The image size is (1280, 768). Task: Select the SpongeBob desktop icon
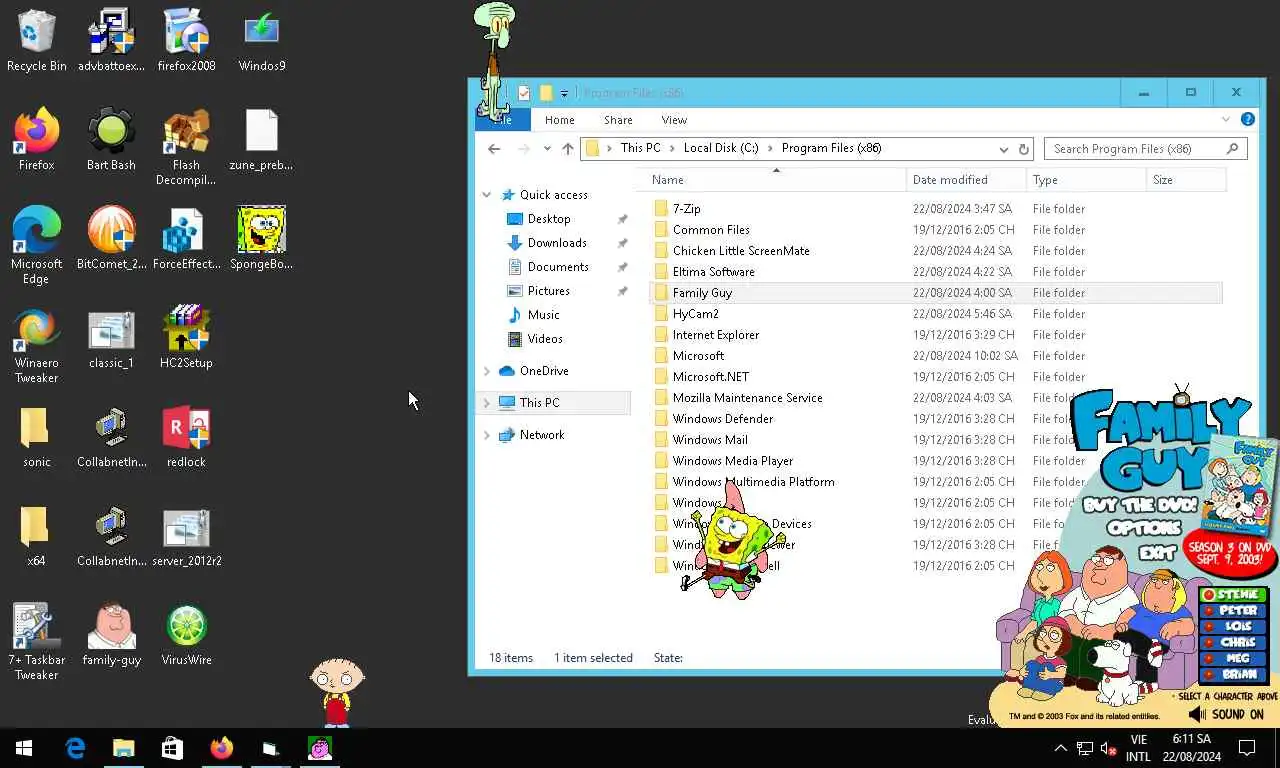[261, 239]
